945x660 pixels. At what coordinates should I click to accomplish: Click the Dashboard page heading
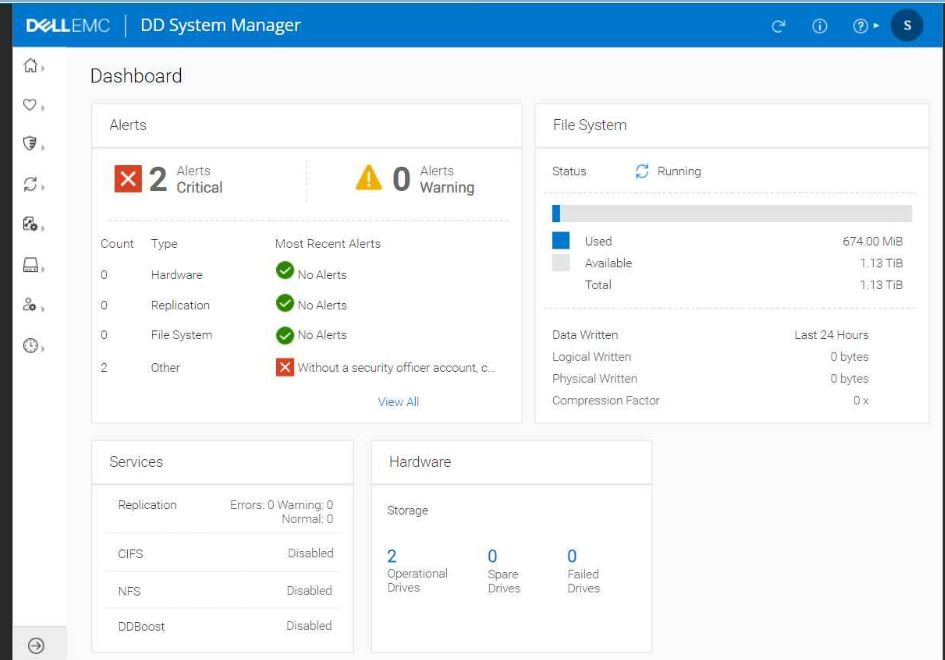coord(136,76)
